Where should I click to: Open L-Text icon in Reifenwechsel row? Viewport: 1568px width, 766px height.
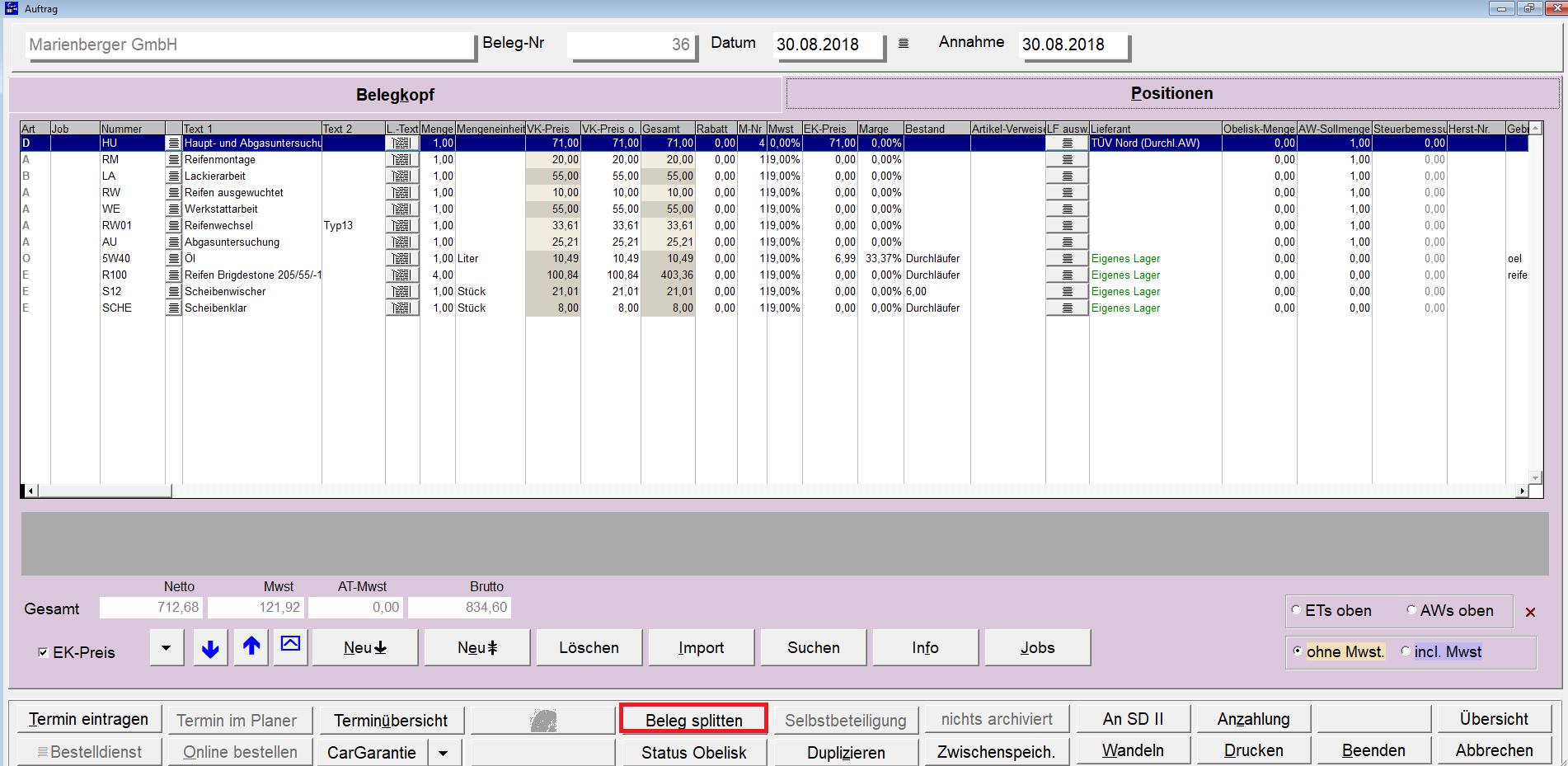pyautogui.click(x=402, y=226)
